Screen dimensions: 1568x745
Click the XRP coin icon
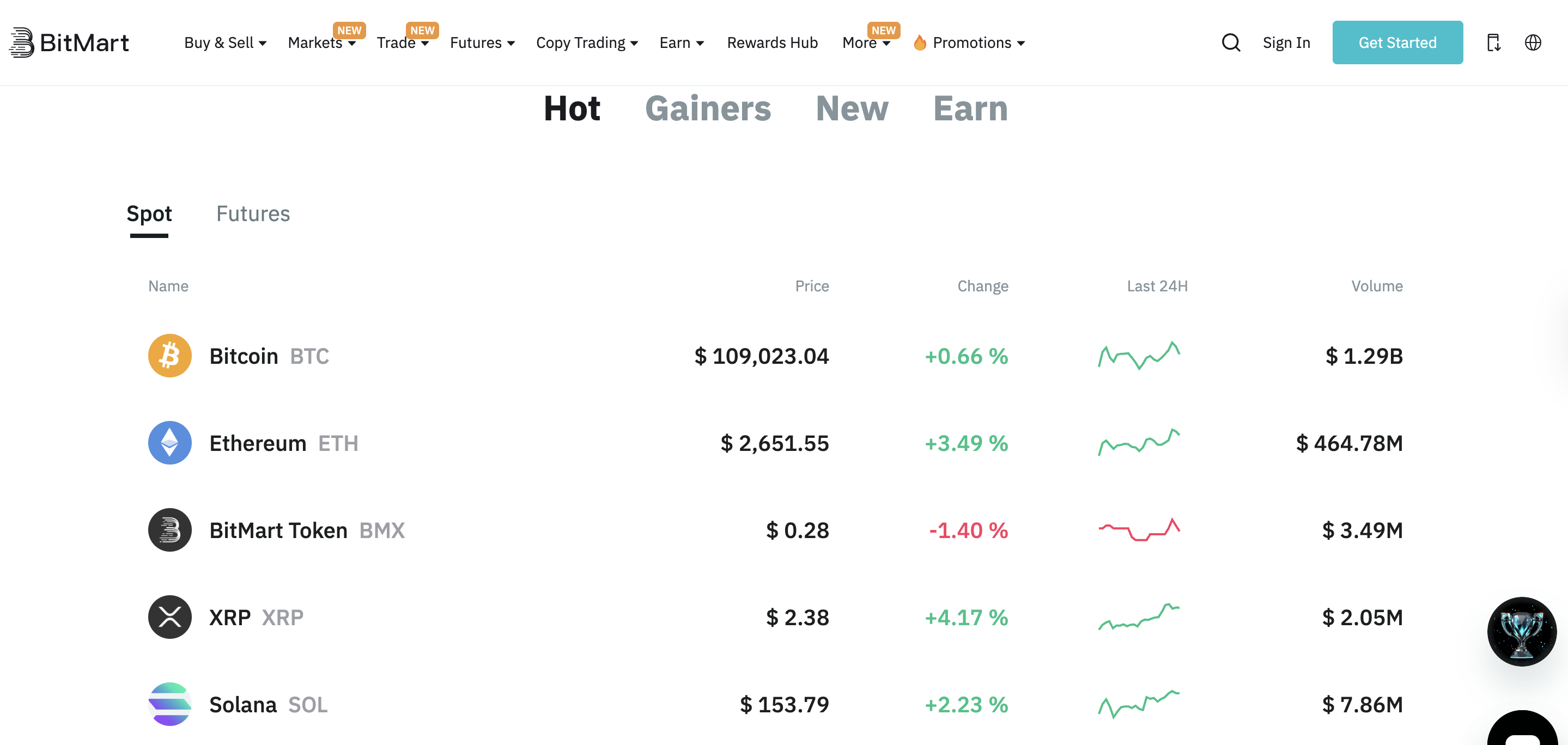click(170, 616)
